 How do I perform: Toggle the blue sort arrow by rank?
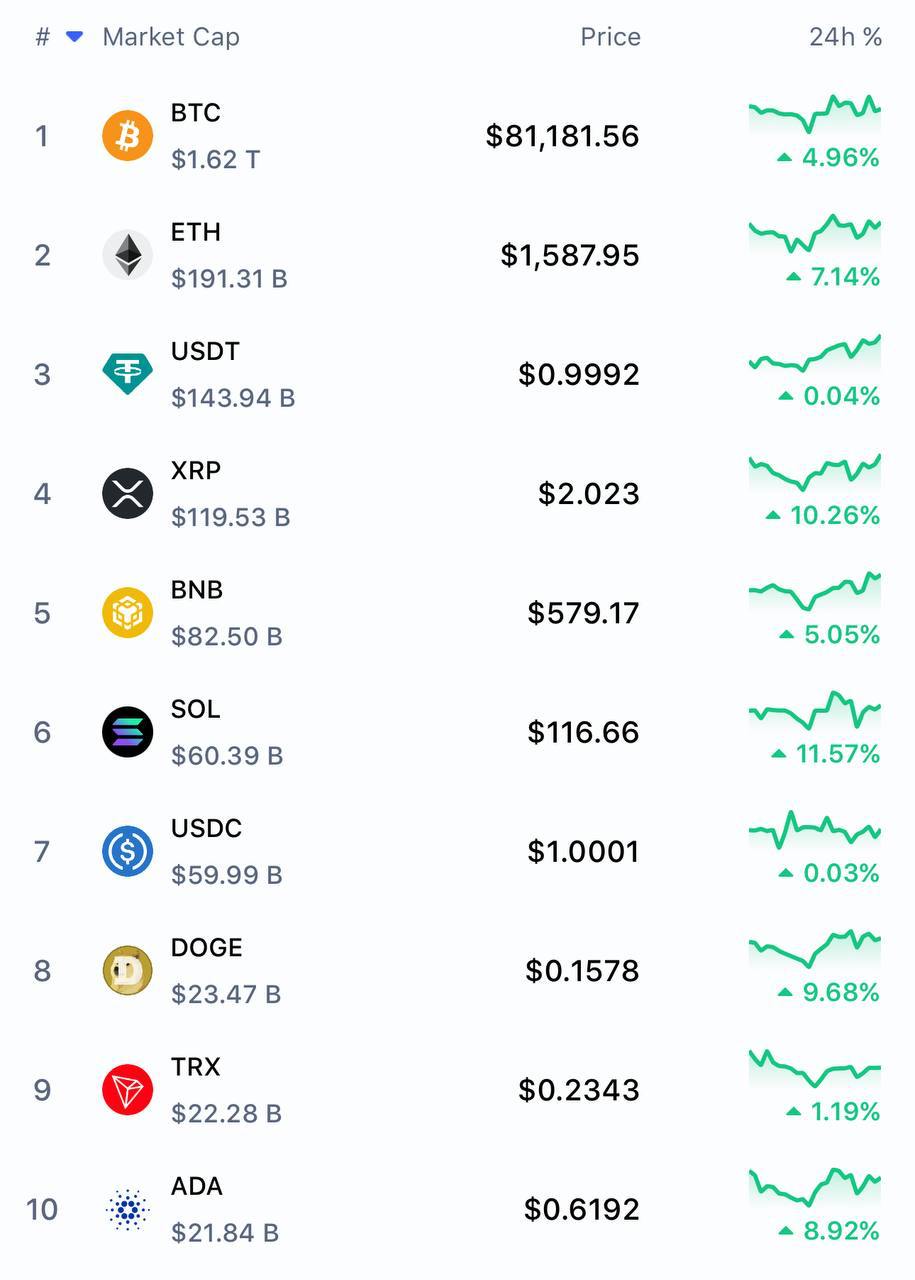(x=74, y=37)
